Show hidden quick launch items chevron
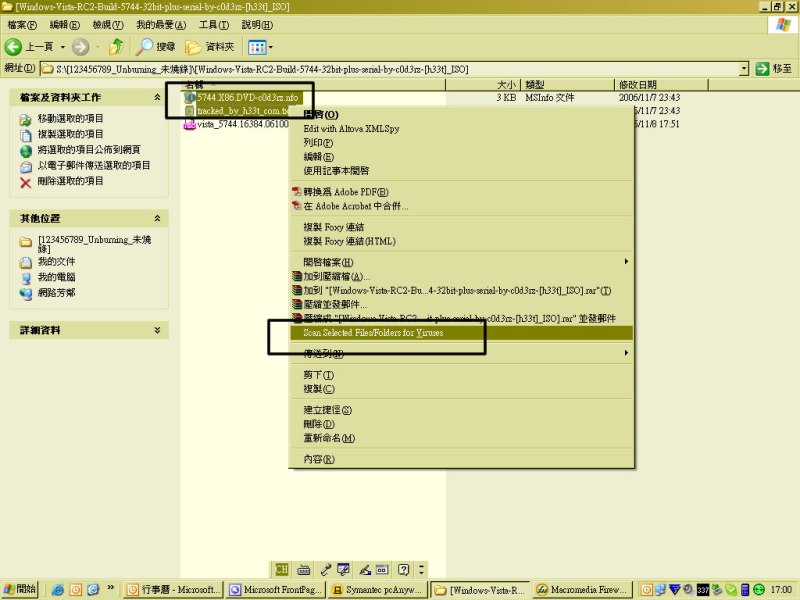Image resolution: width=800 pixels, height=600 pixels. (111, 588)
